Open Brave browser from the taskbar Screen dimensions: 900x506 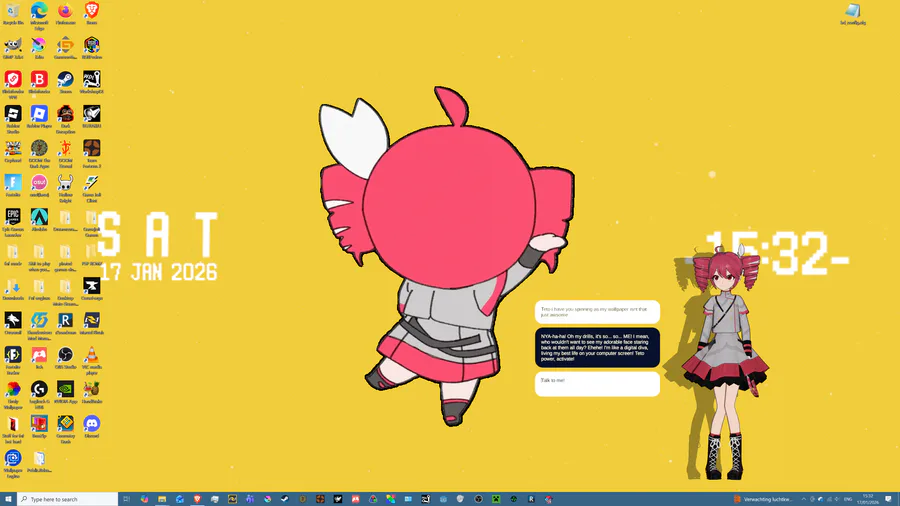(197, 499)
